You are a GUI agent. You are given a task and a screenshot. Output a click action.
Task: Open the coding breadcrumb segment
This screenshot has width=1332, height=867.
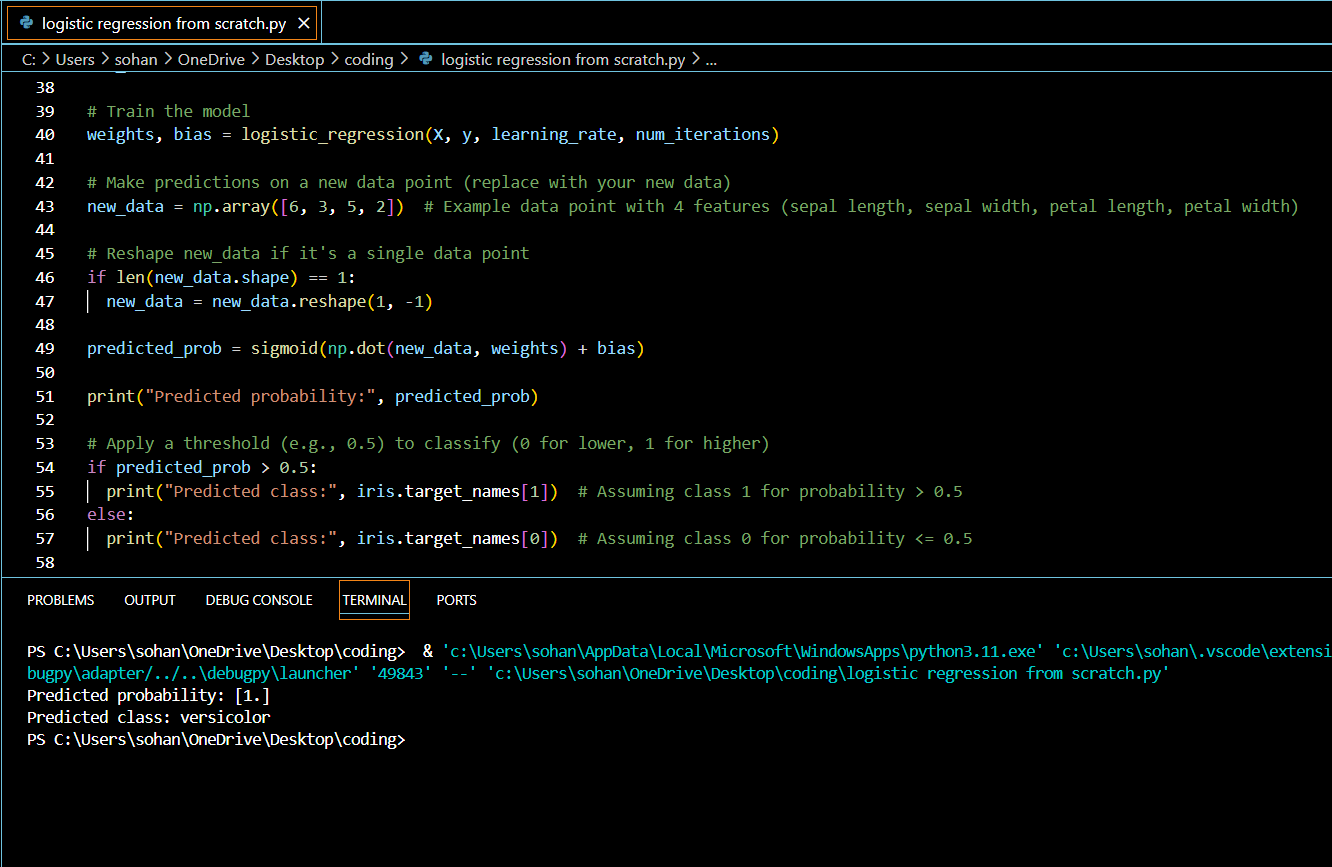tap(369, 59)
